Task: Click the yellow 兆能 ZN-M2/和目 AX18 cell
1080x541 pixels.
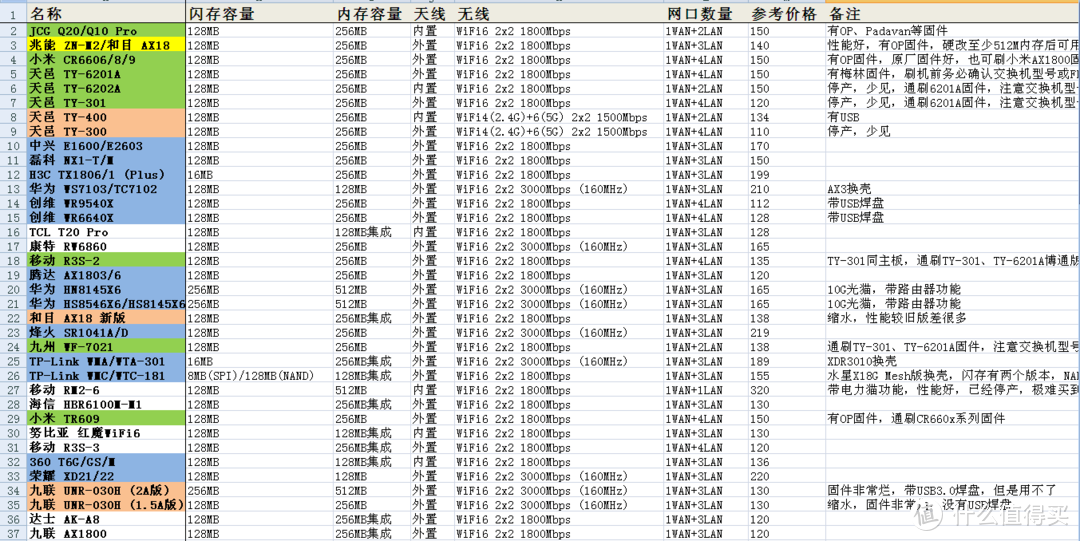Action: [x=106, y=45]
